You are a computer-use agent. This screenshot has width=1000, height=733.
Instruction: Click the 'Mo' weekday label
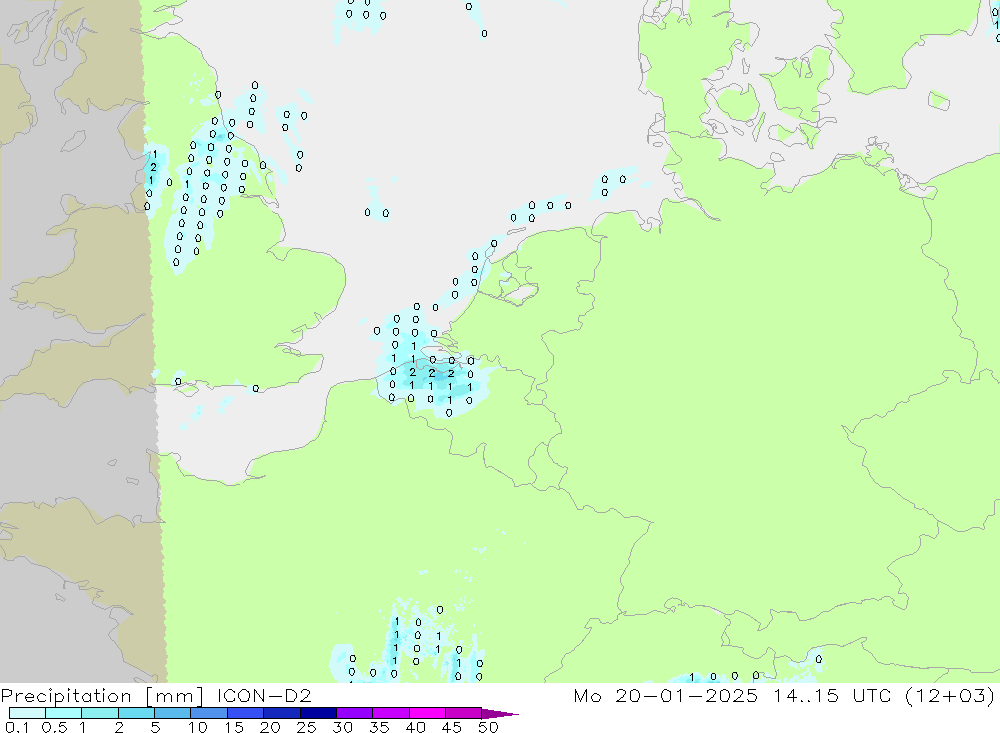[x=587, y=695]
